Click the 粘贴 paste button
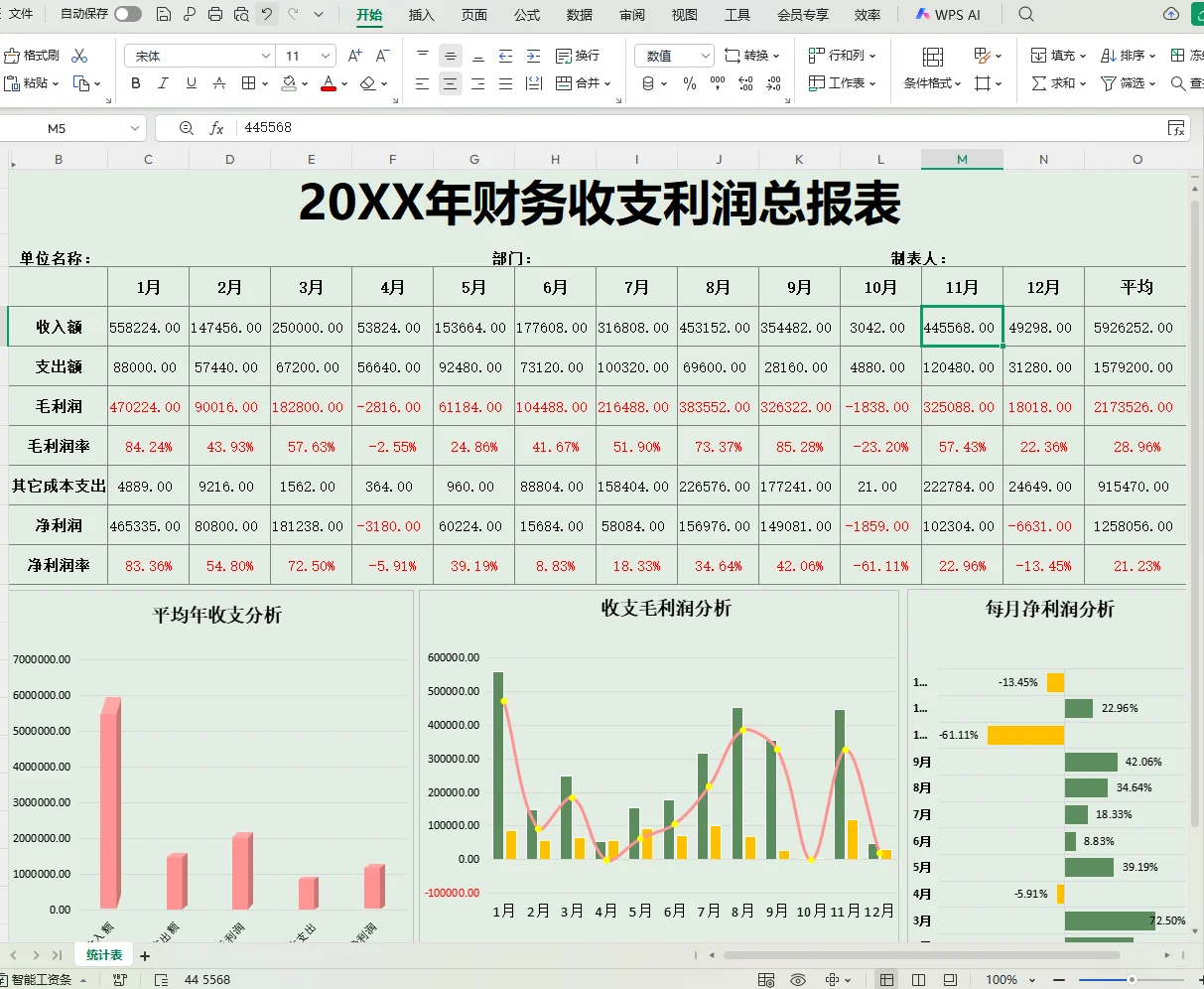 (32, 83)
